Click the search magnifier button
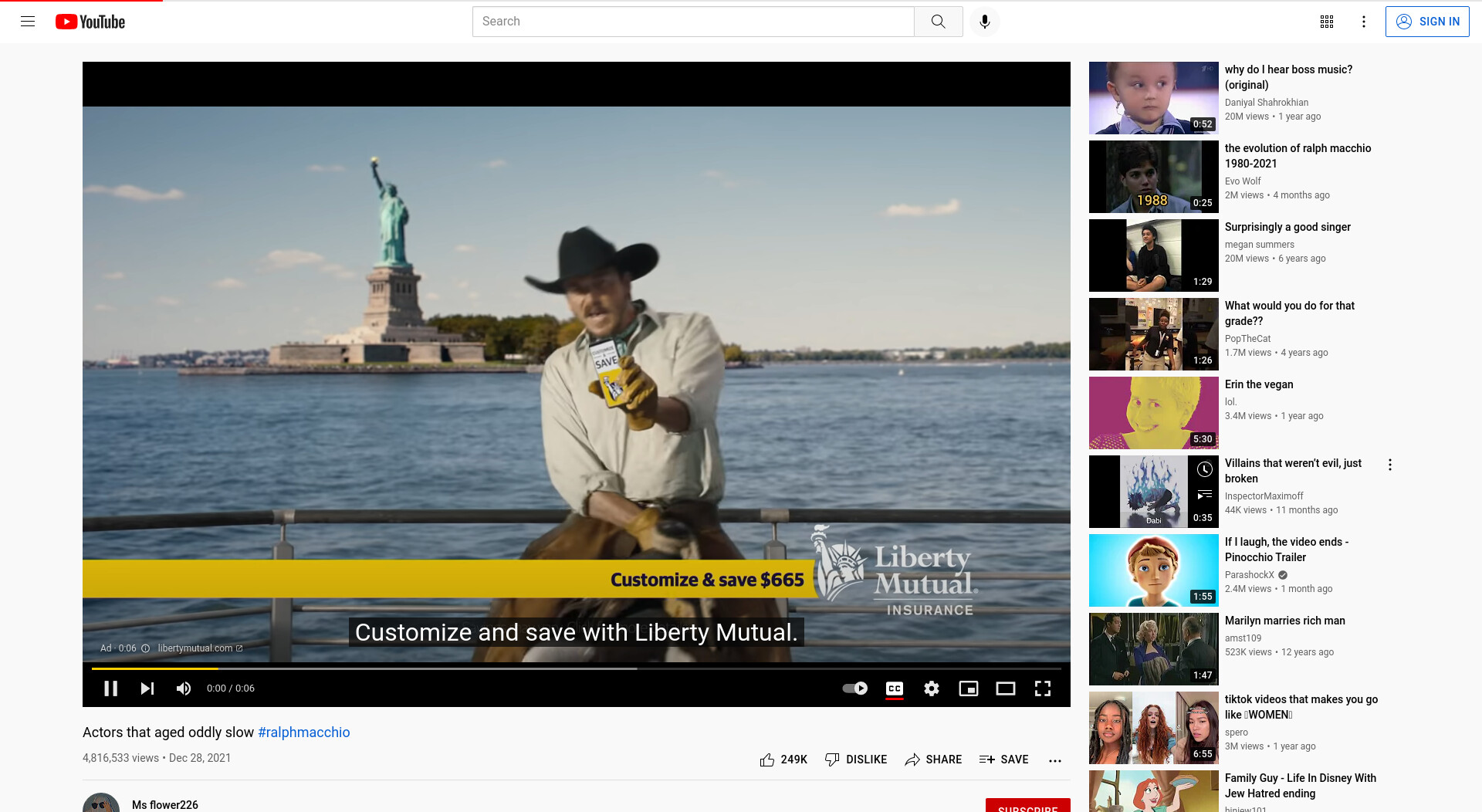 click(938, 22)
